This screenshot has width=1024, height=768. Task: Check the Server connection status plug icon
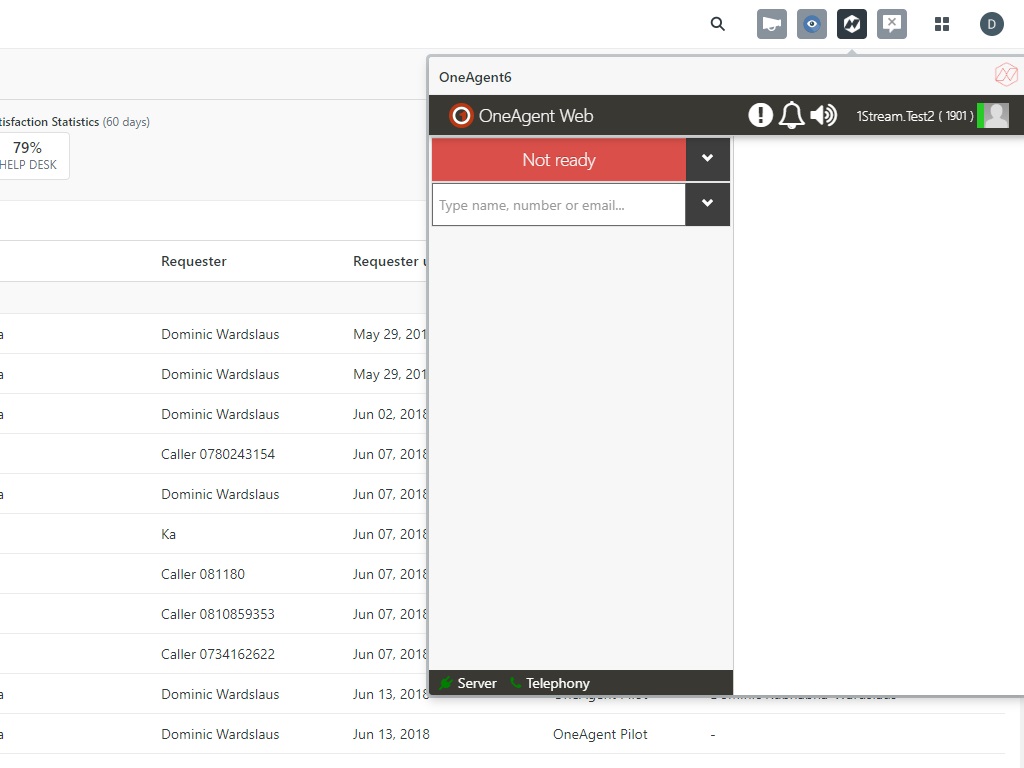(x=446, y=683)
